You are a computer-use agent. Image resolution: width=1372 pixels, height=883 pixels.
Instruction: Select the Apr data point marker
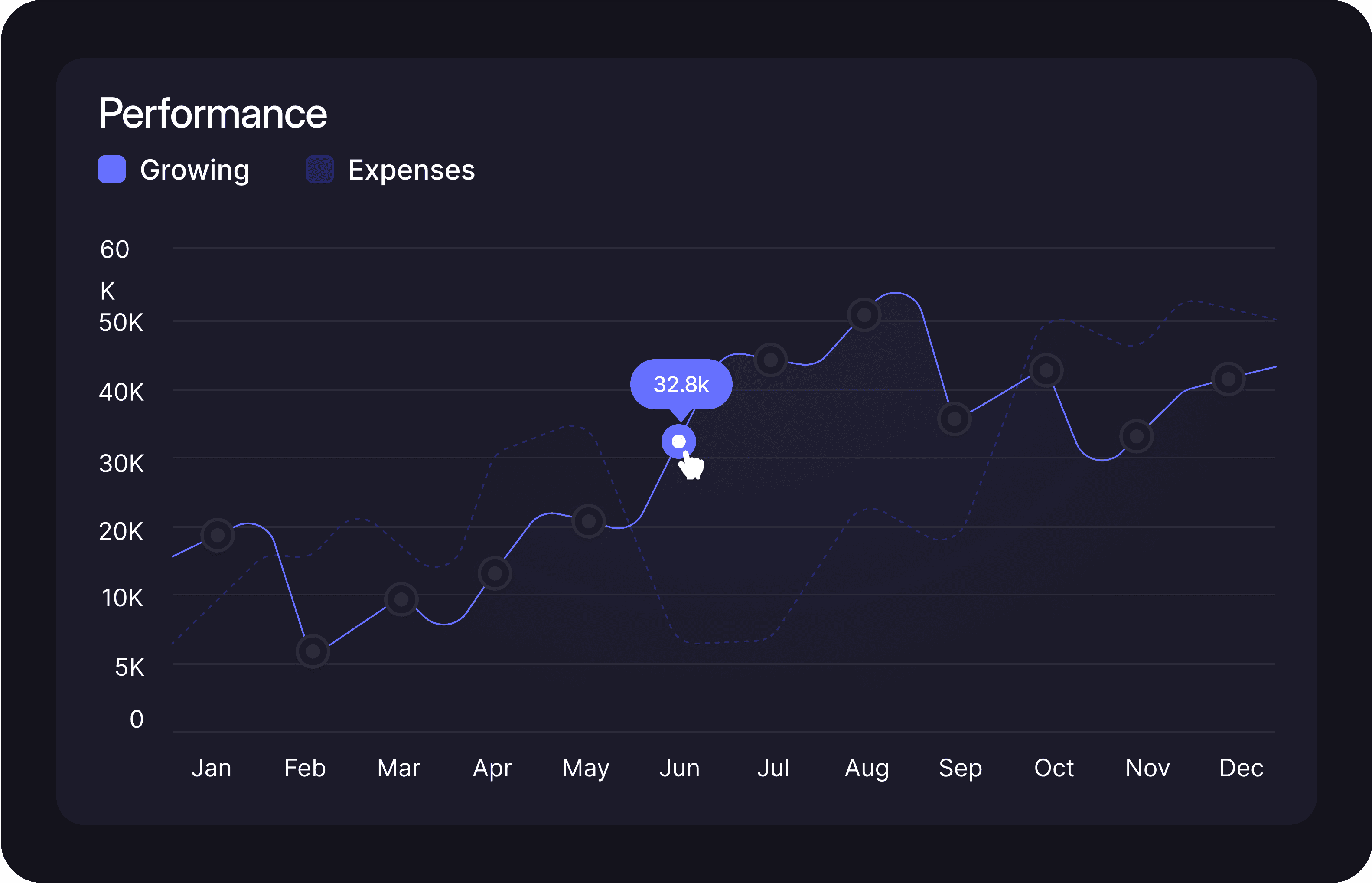point(495,573)
